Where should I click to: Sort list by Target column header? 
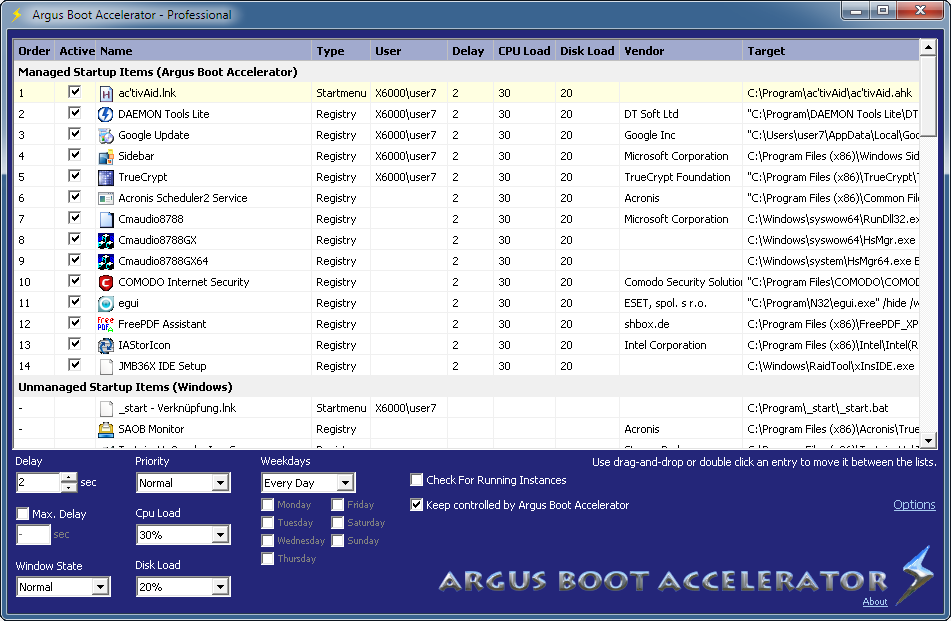pos(831,52)
